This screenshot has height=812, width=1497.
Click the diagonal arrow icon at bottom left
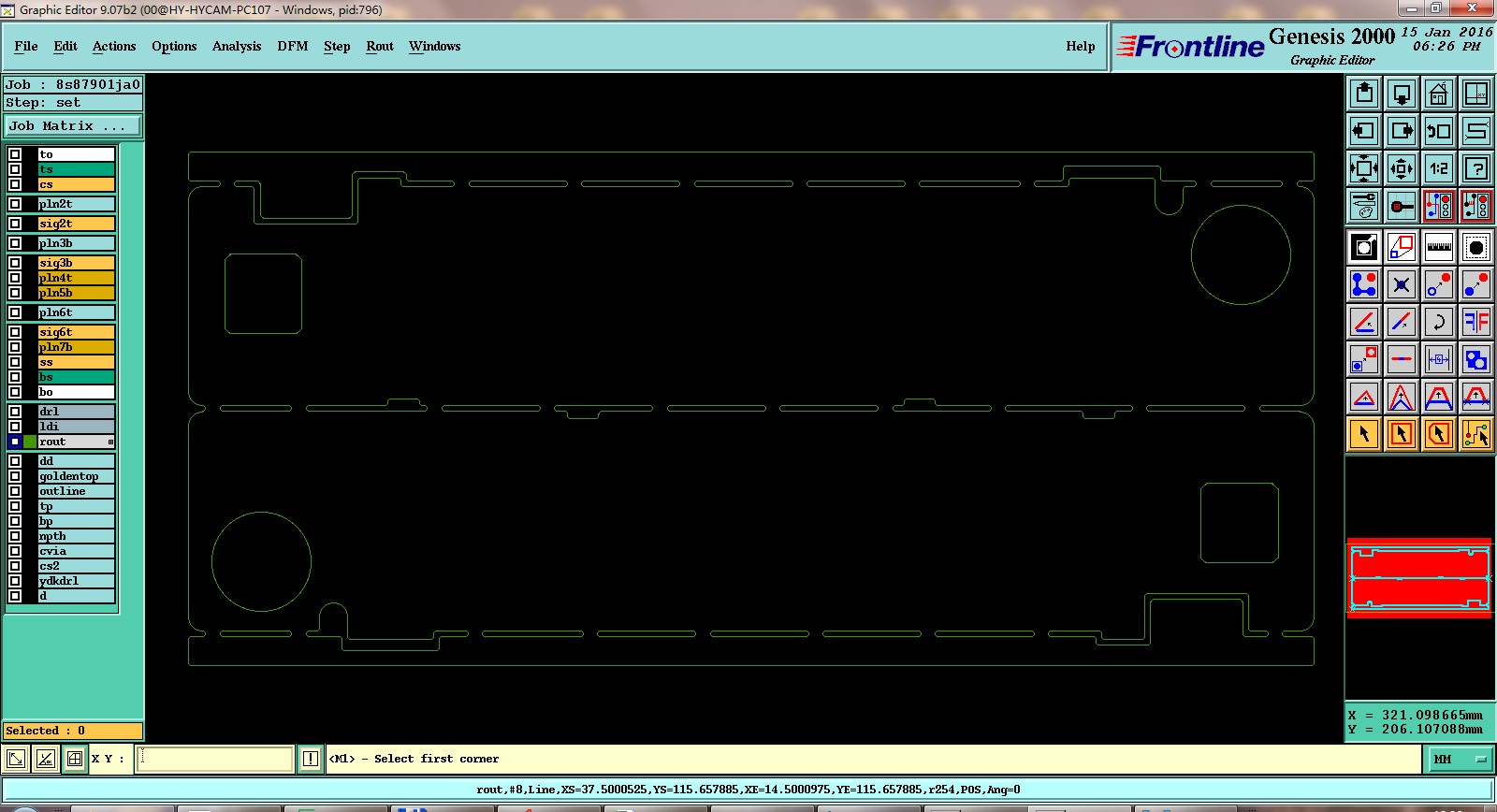point(15,759)
